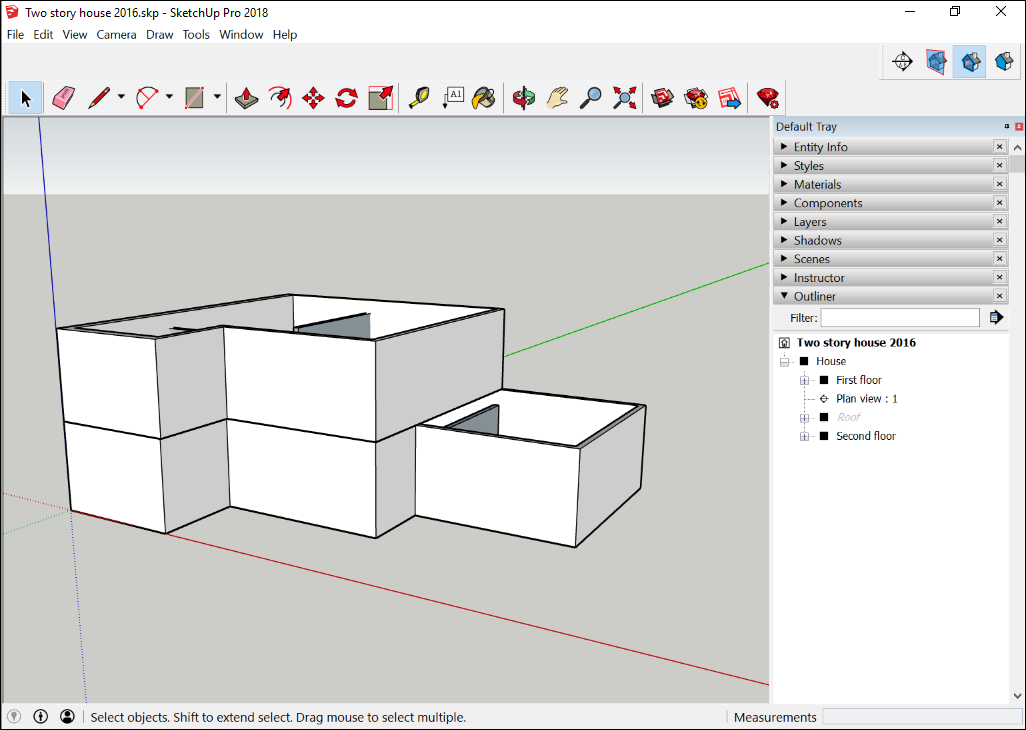Expand the Roof tree node

(804, 417)
